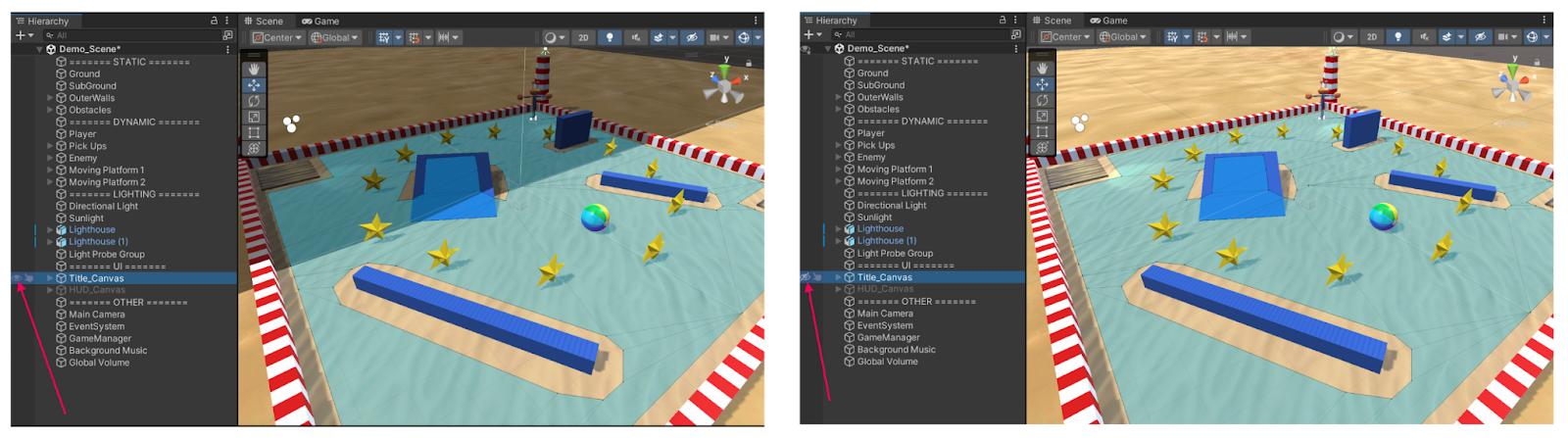Select the Scale tool in right Scene view

pyautogui.click(x=1042, y=116)
